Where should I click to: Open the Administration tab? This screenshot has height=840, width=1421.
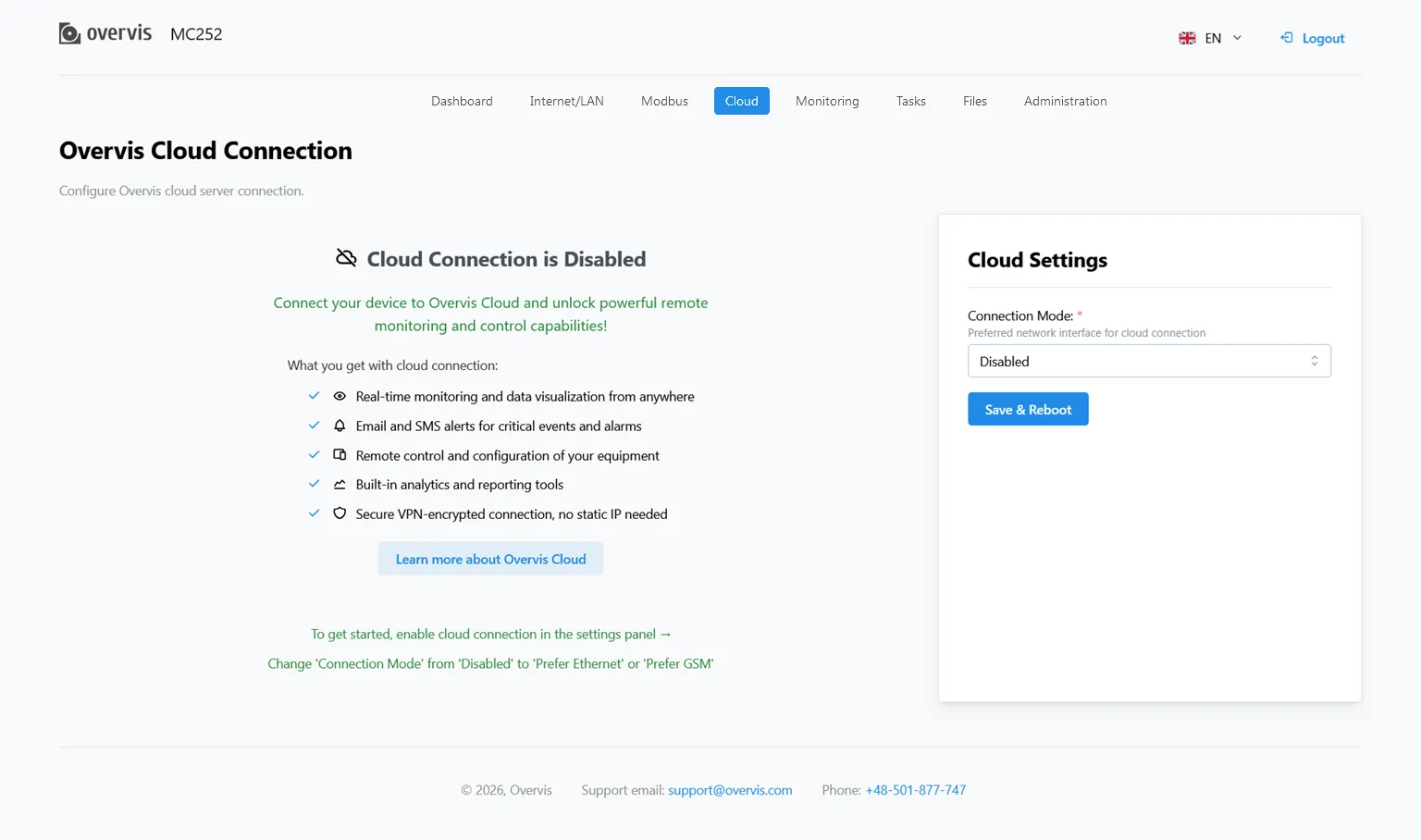click(1065, 101)
